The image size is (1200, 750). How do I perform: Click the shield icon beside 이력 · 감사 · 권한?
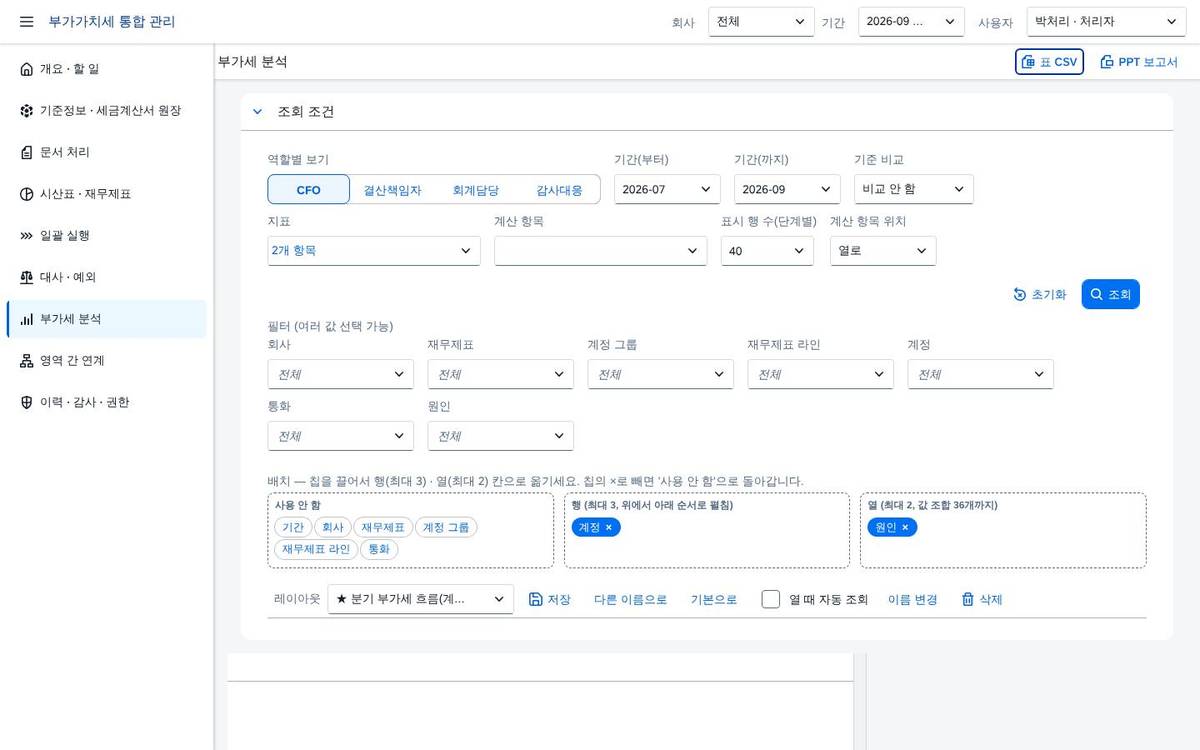26,402
